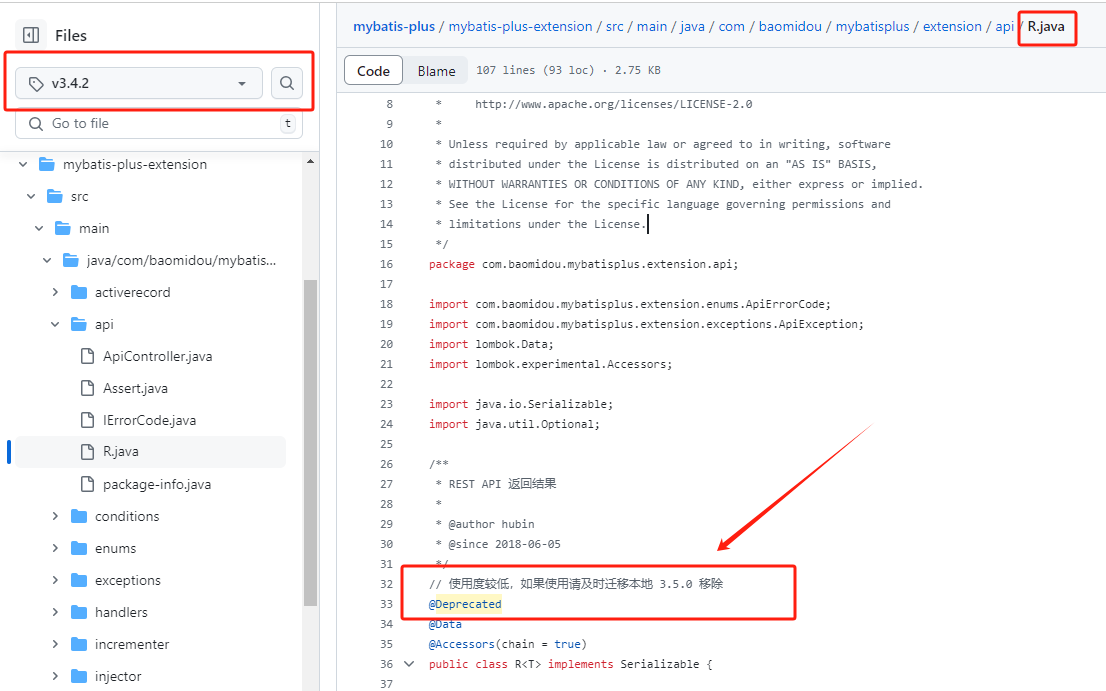Go to src breadcrumb link
Viewport: 1106px width, 691px height.
tap(614, 26)
